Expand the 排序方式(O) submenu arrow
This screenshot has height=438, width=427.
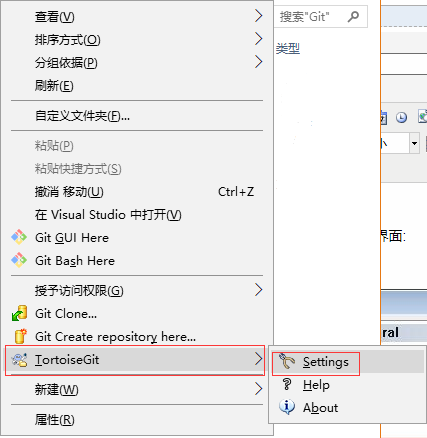pyautogui.click(x=259, y=39)
